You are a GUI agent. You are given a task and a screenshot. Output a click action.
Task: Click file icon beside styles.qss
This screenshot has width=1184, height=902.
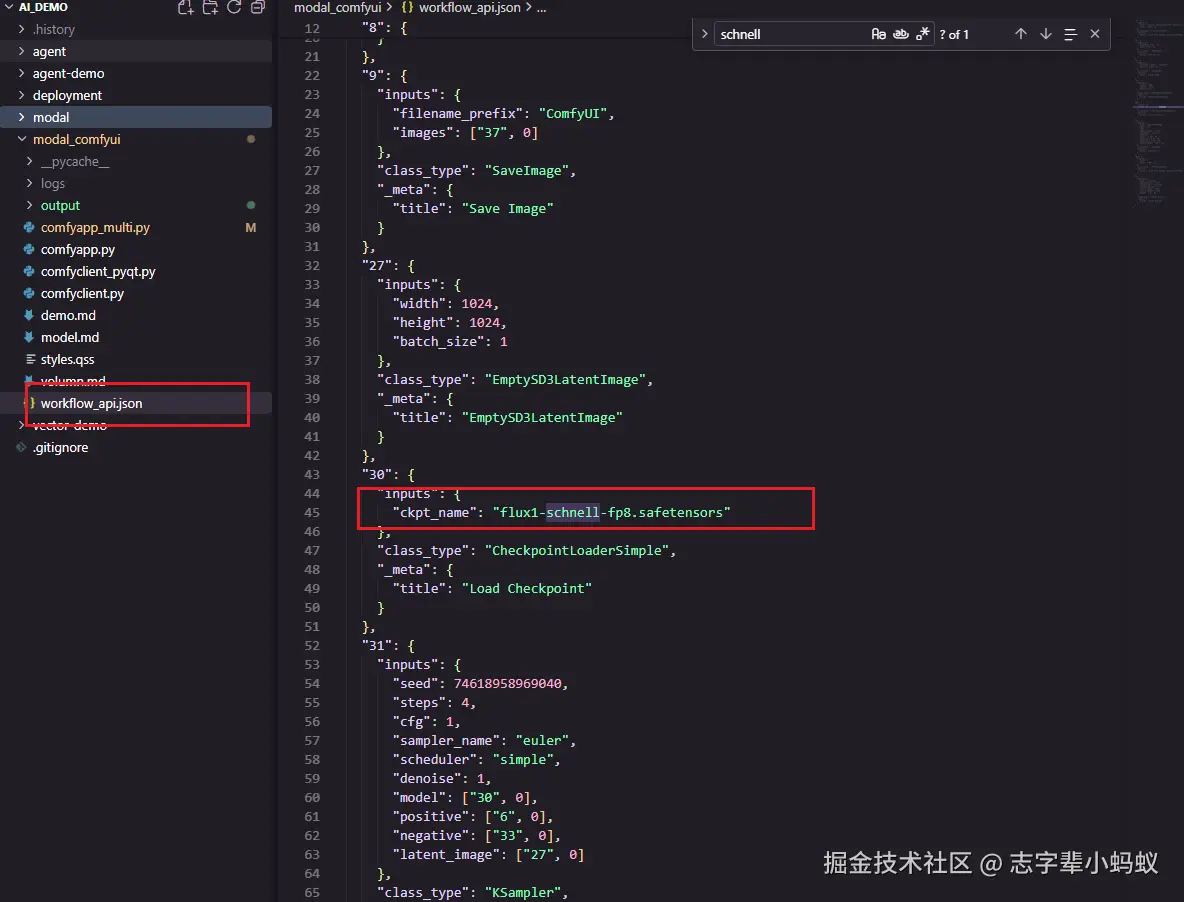(x=30, y=359)
